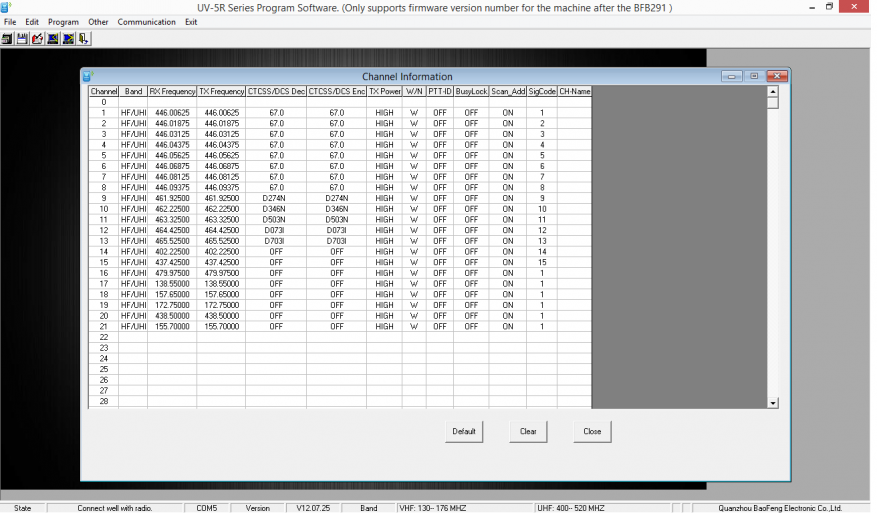
Task: Click the COM5 status bar entry
Action: 206,508
